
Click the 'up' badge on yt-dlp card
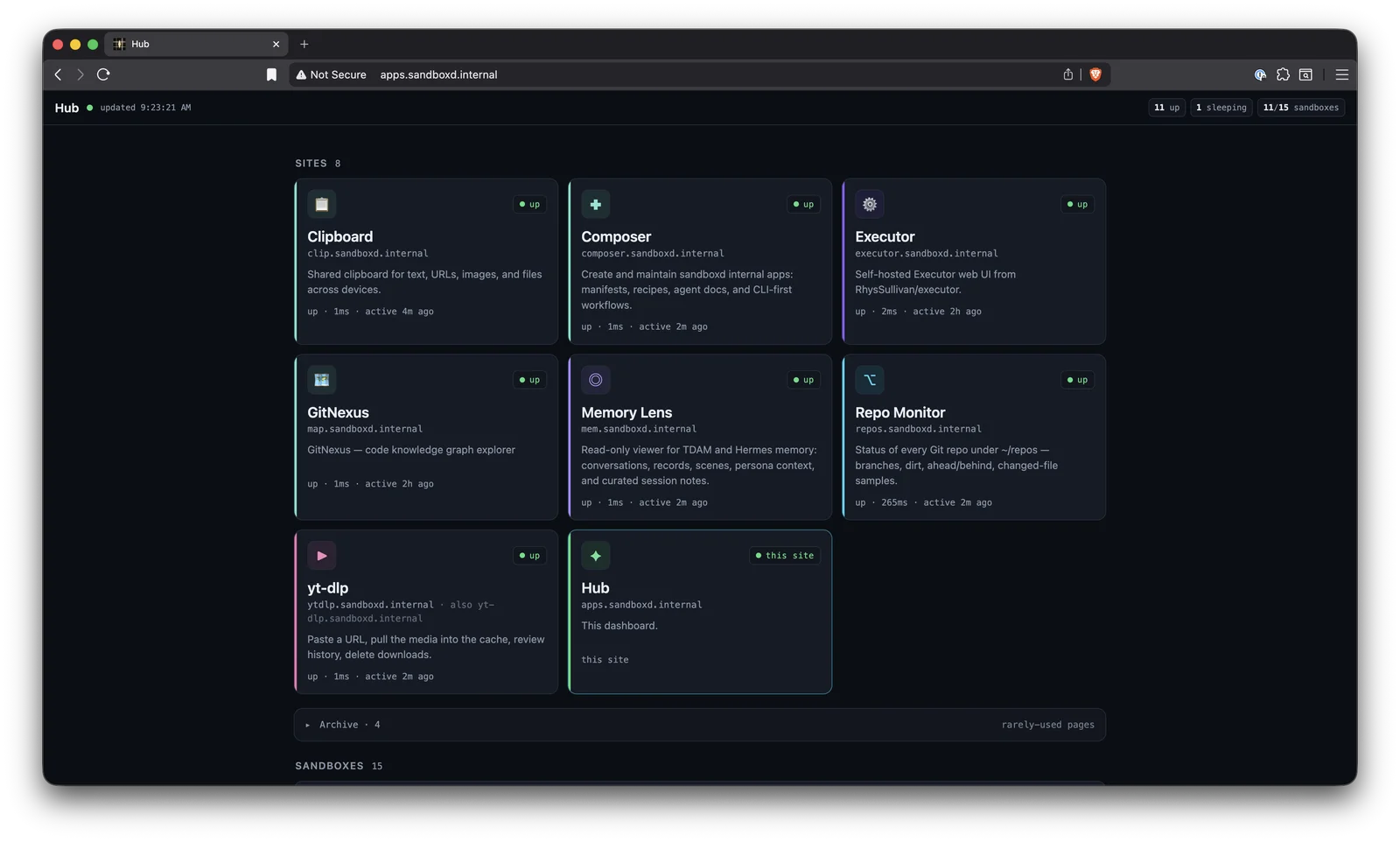(x=529, y=556)
